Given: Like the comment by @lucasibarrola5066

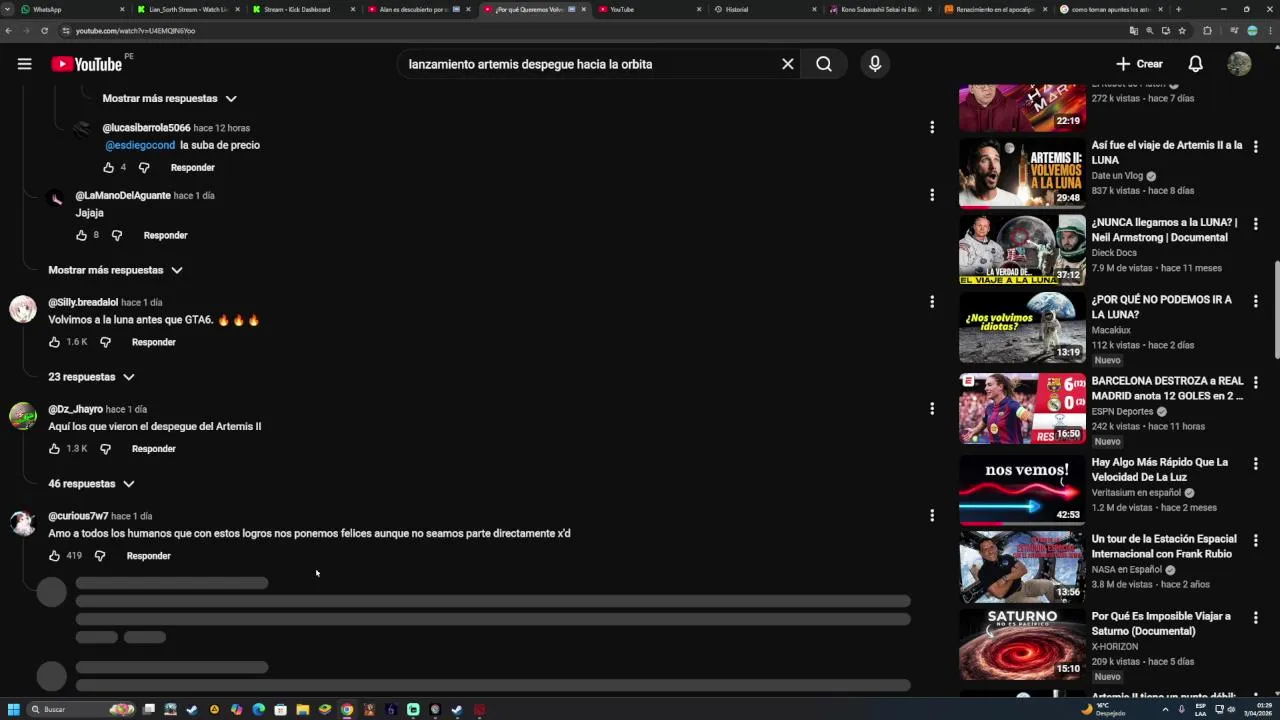Looking at the screenshot, I should (109, 168).
